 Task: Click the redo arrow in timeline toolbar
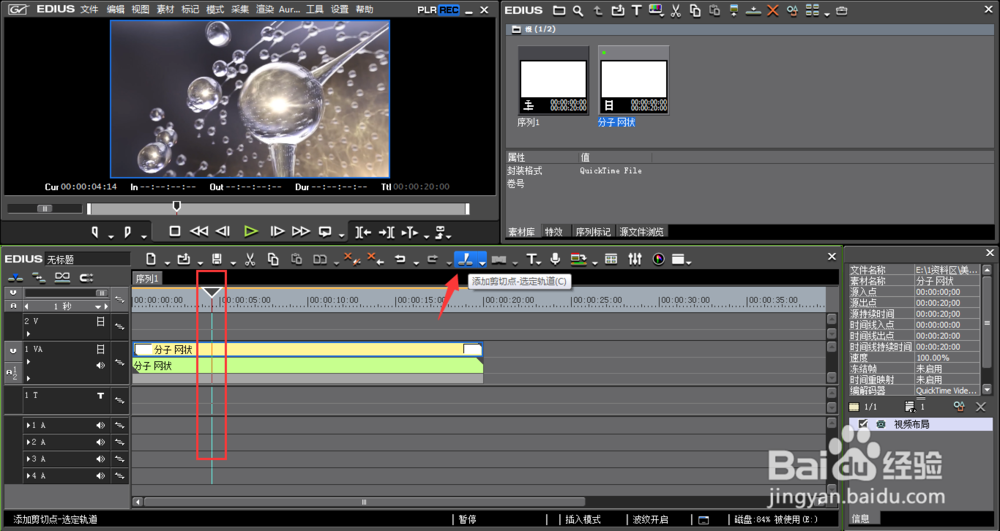pyautogui.click(x=433, y=259)
